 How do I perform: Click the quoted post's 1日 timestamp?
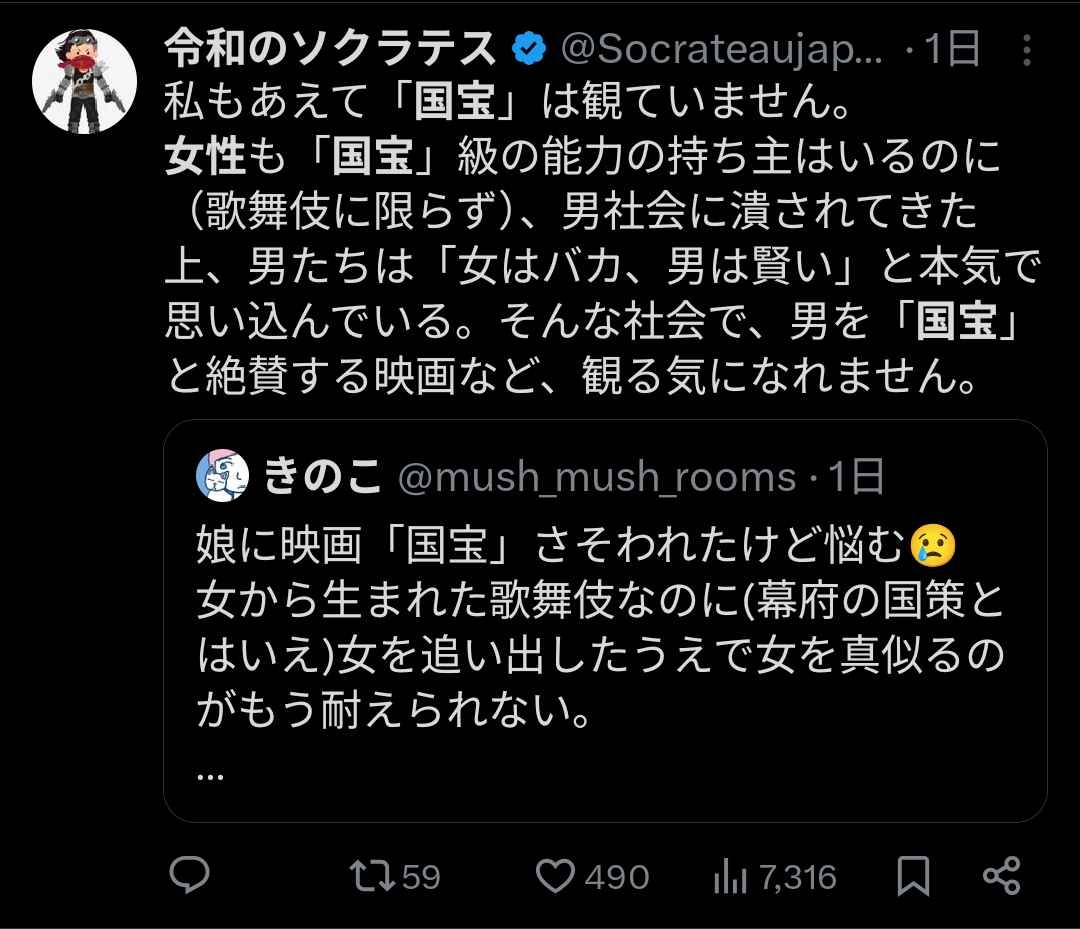(856, 477)
